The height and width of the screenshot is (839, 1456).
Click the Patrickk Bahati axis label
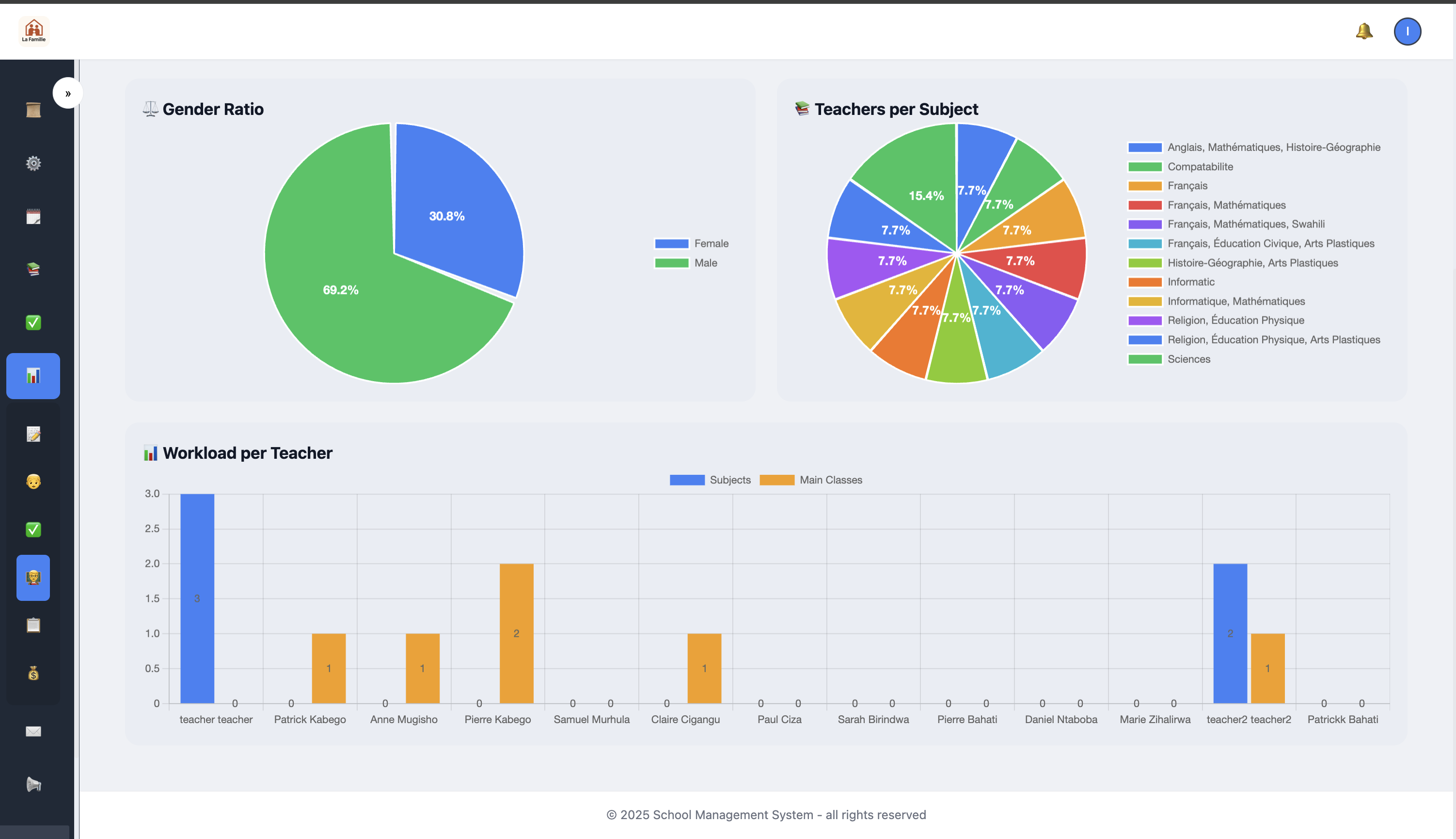[1342, 719]
